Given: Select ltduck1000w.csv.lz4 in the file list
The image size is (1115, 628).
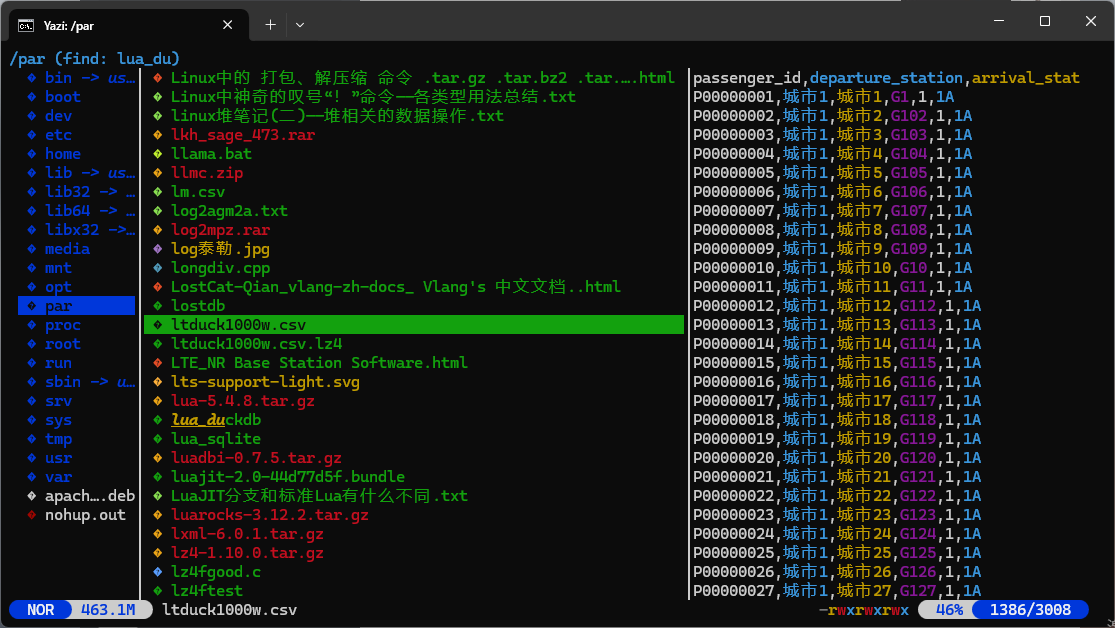Looking at the screenshot, I should pyautogui.click(x=414, y=344).
